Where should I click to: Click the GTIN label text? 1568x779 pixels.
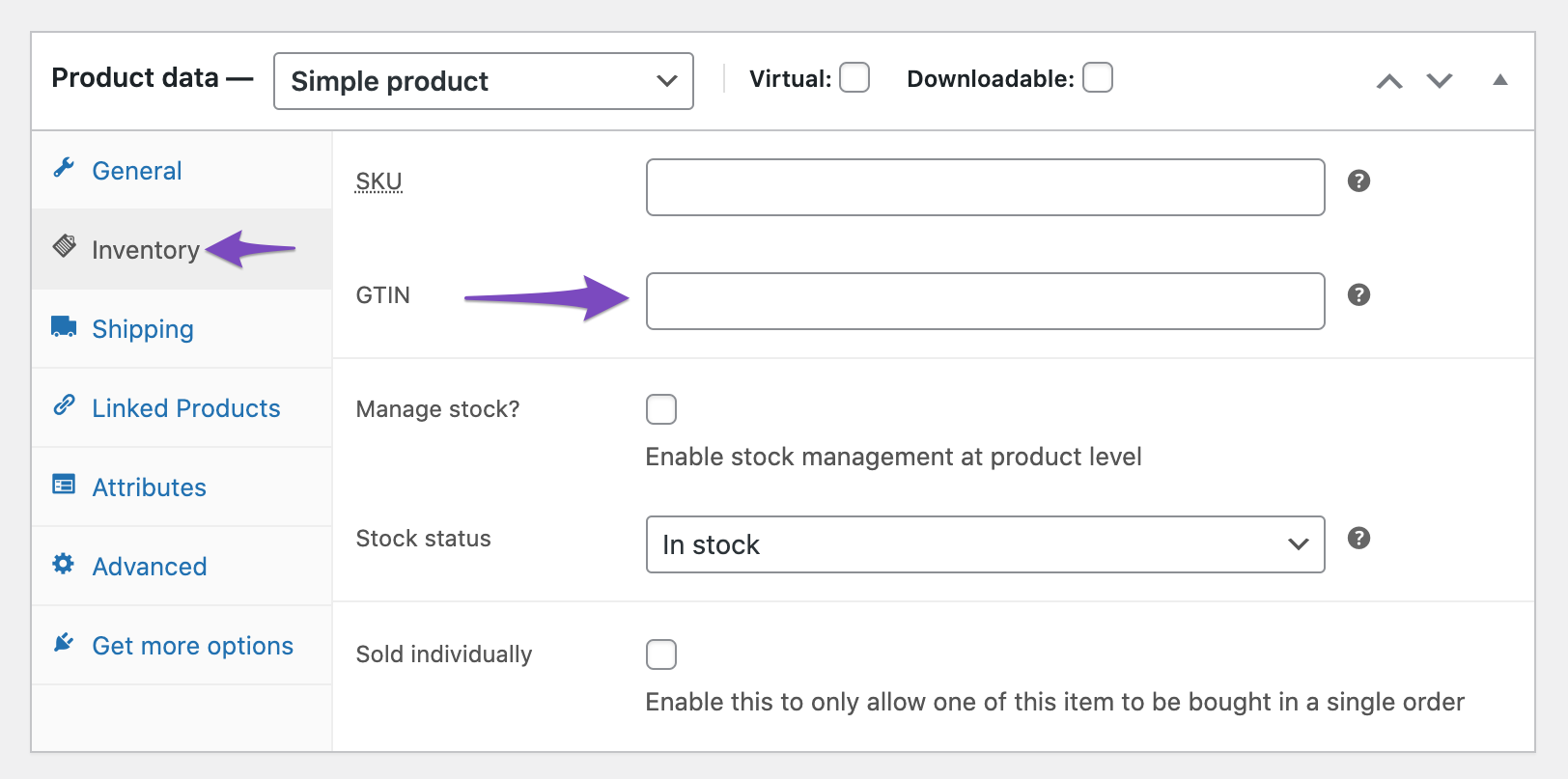382,295
